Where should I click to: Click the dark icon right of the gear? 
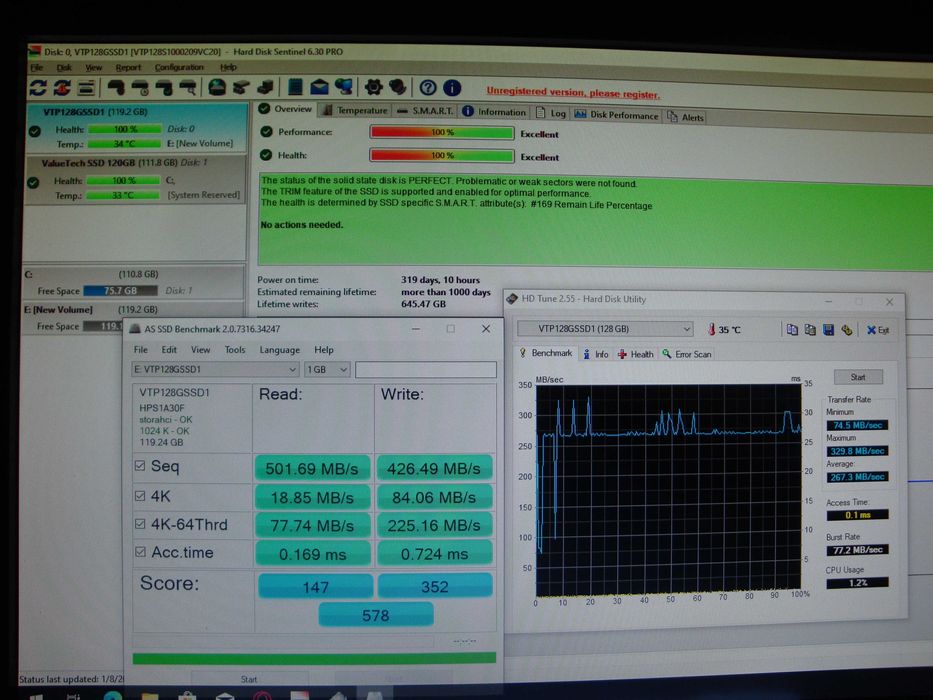coord(397,88)
